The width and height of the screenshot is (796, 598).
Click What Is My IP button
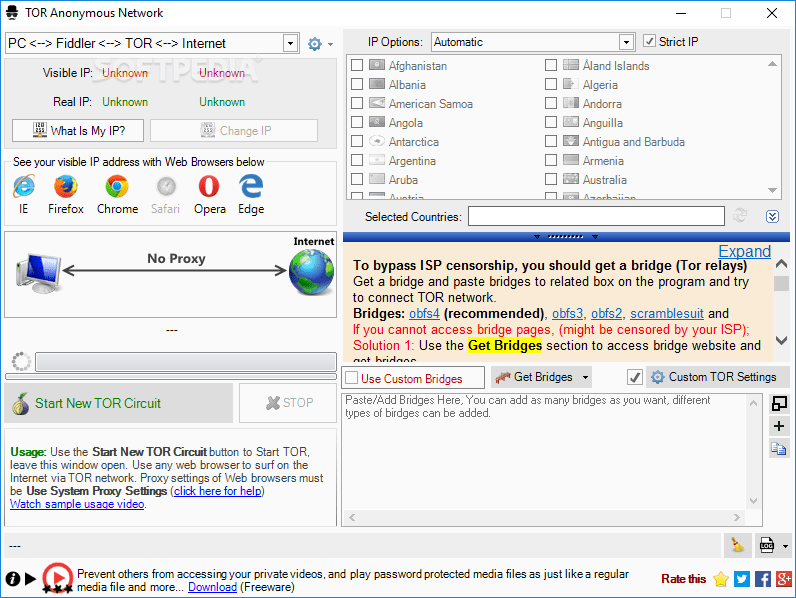click(78, 130)
